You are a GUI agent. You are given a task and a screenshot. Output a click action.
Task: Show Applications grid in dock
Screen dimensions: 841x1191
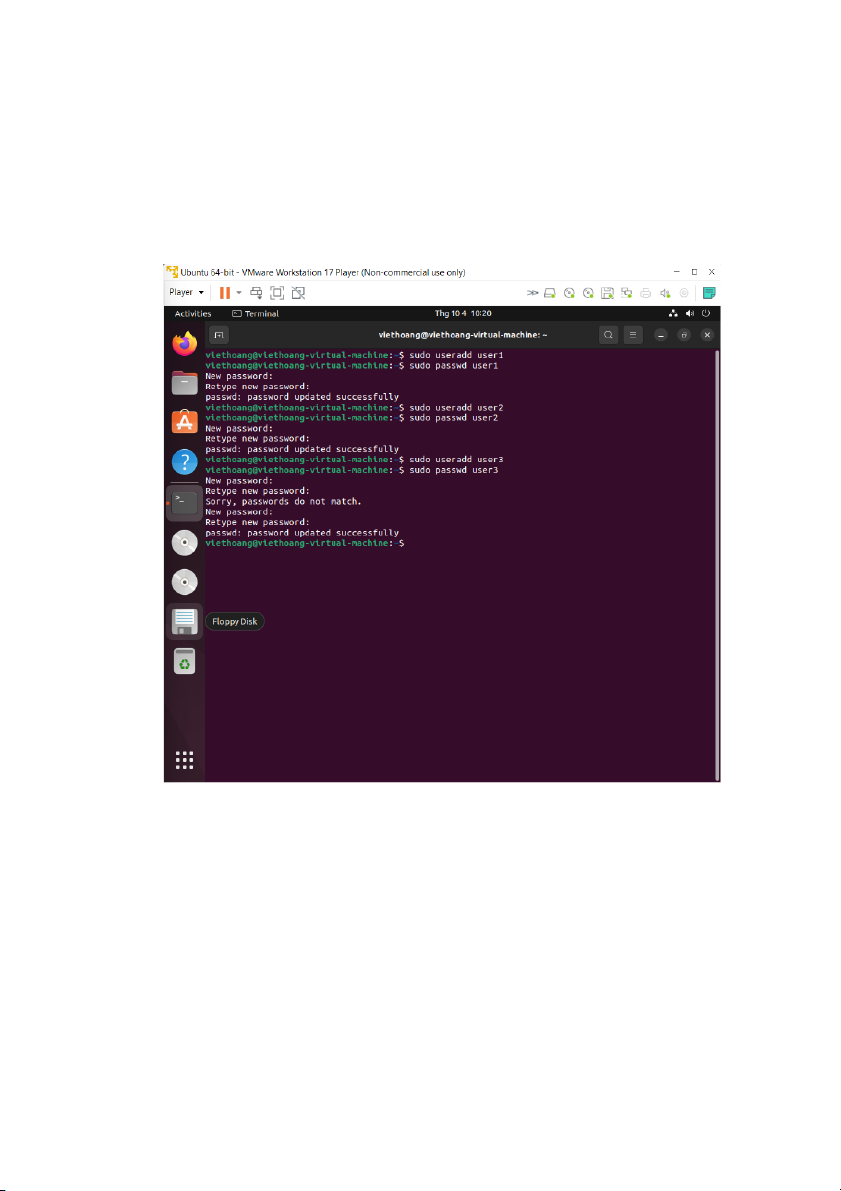tap(185, 760)
